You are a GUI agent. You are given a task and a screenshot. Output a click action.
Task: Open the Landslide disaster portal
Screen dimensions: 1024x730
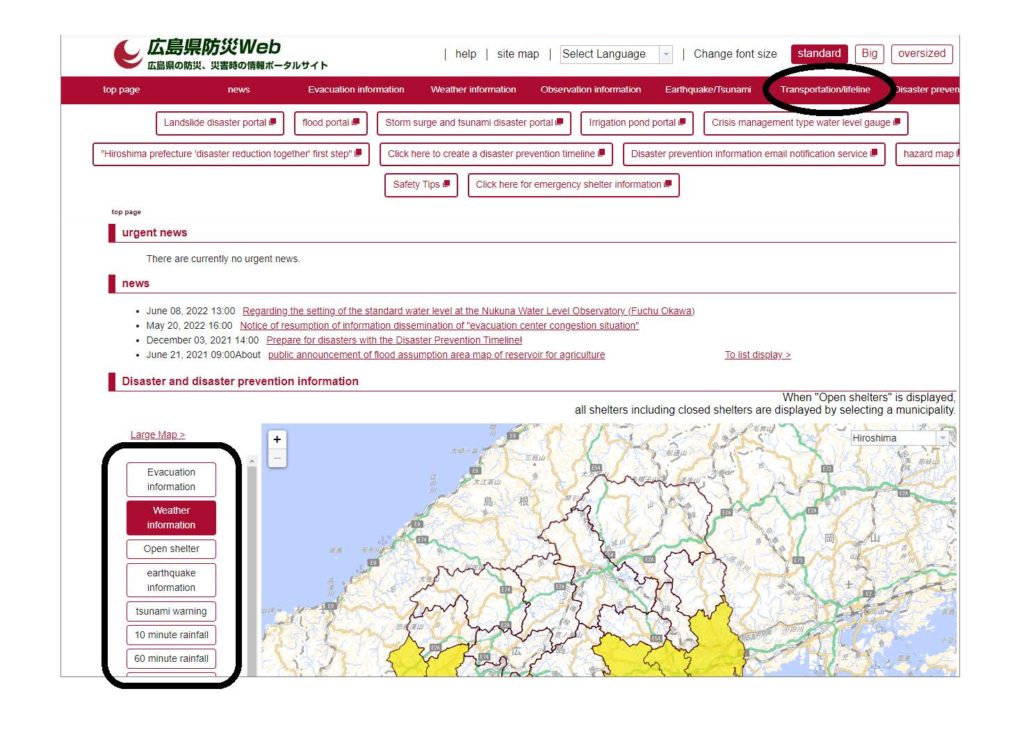[221, 123]
